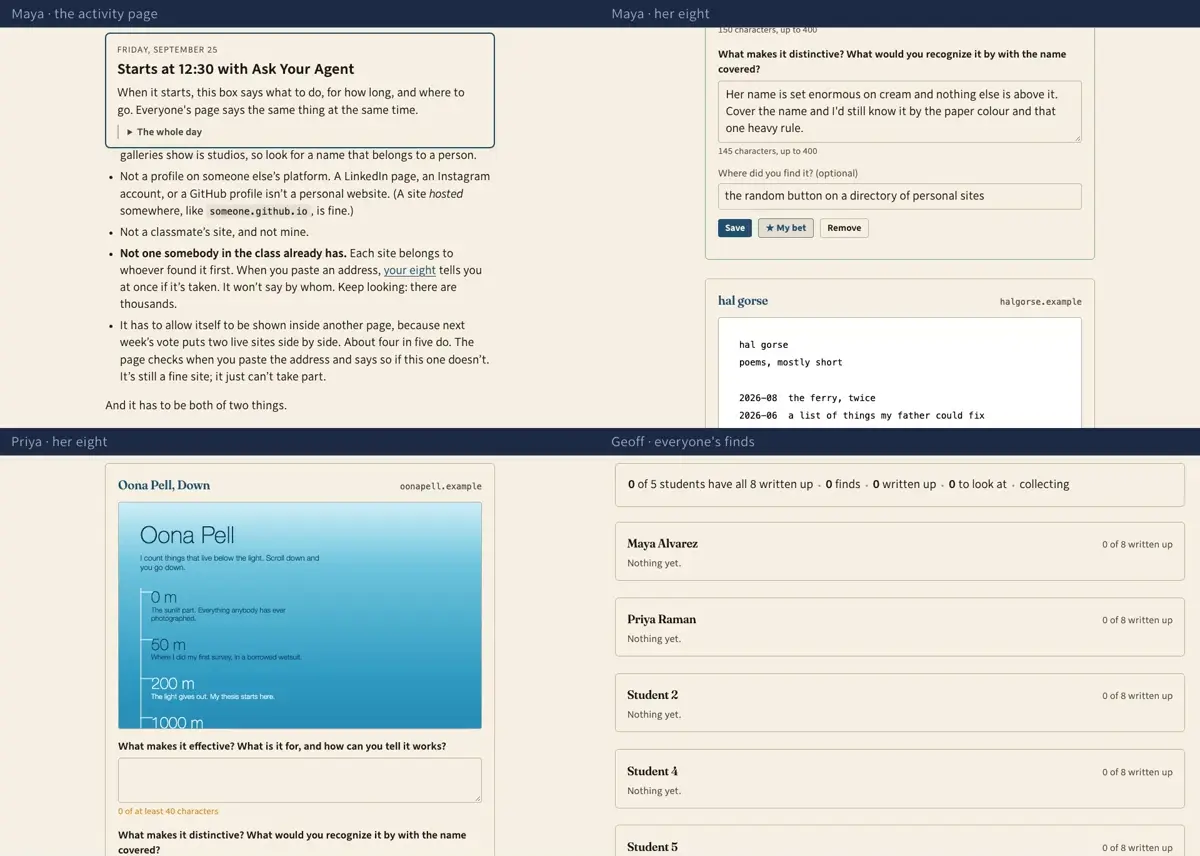
Task: Click the "145 characters, up to 400" counter
Action: (x=767, y=152)
